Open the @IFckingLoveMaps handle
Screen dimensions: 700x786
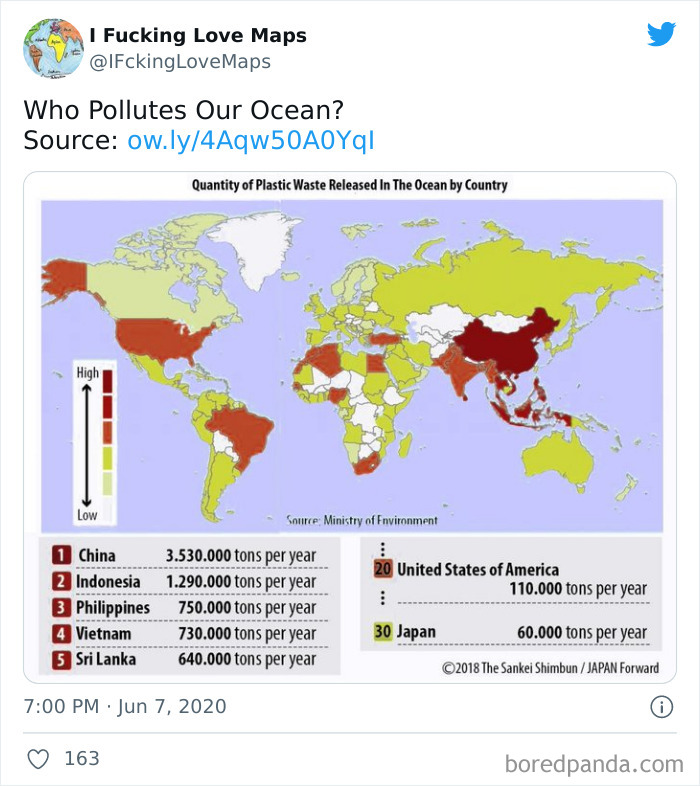click(x=180, y=62)
